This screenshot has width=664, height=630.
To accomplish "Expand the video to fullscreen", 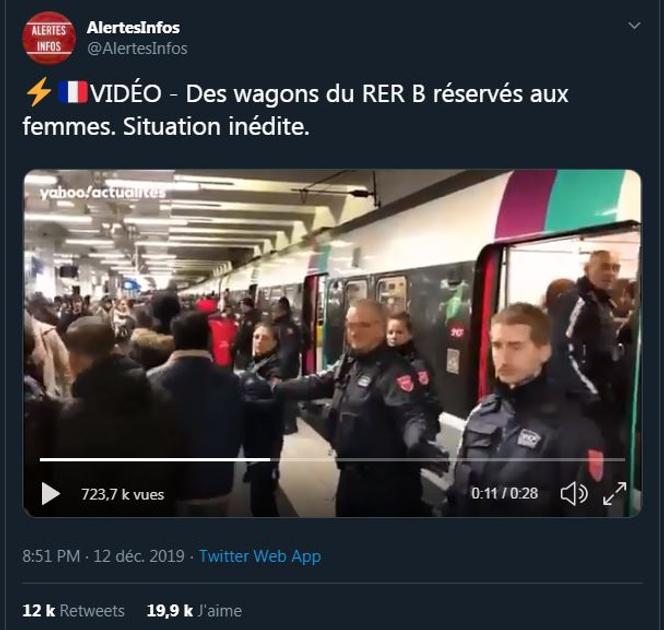I will [x=614, y=493].
